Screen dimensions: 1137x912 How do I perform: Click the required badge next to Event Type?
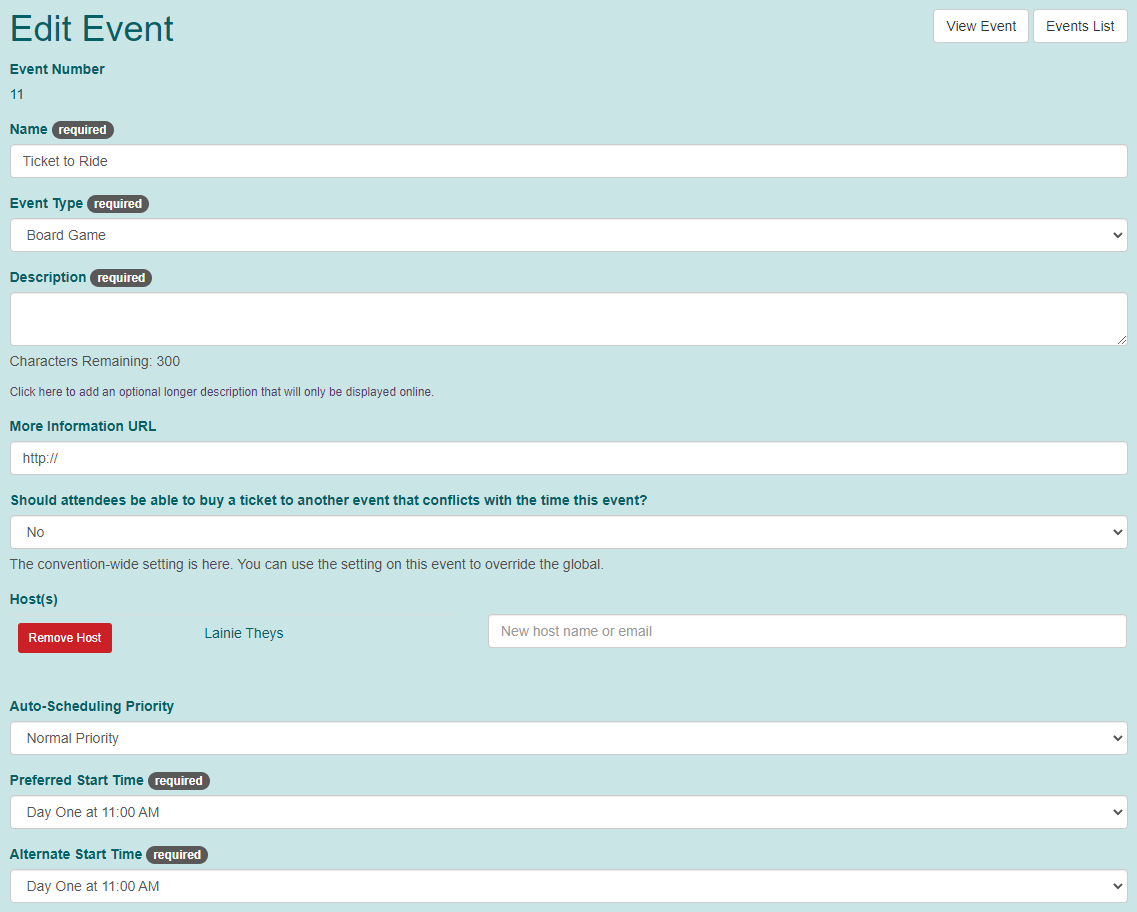pos(118,204)
